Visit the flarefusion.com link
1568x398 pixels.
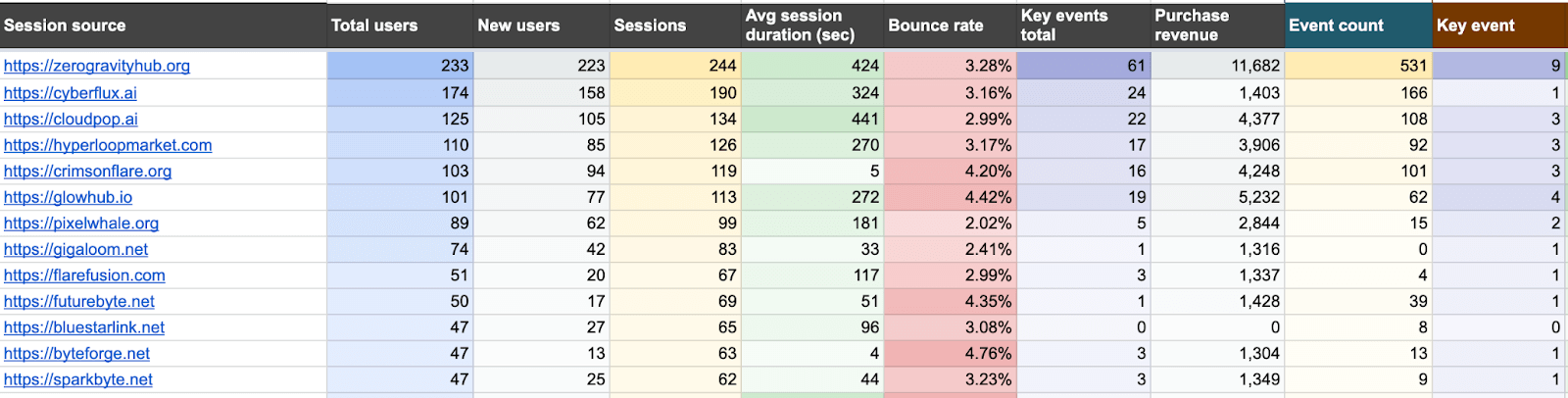(84, 275)
